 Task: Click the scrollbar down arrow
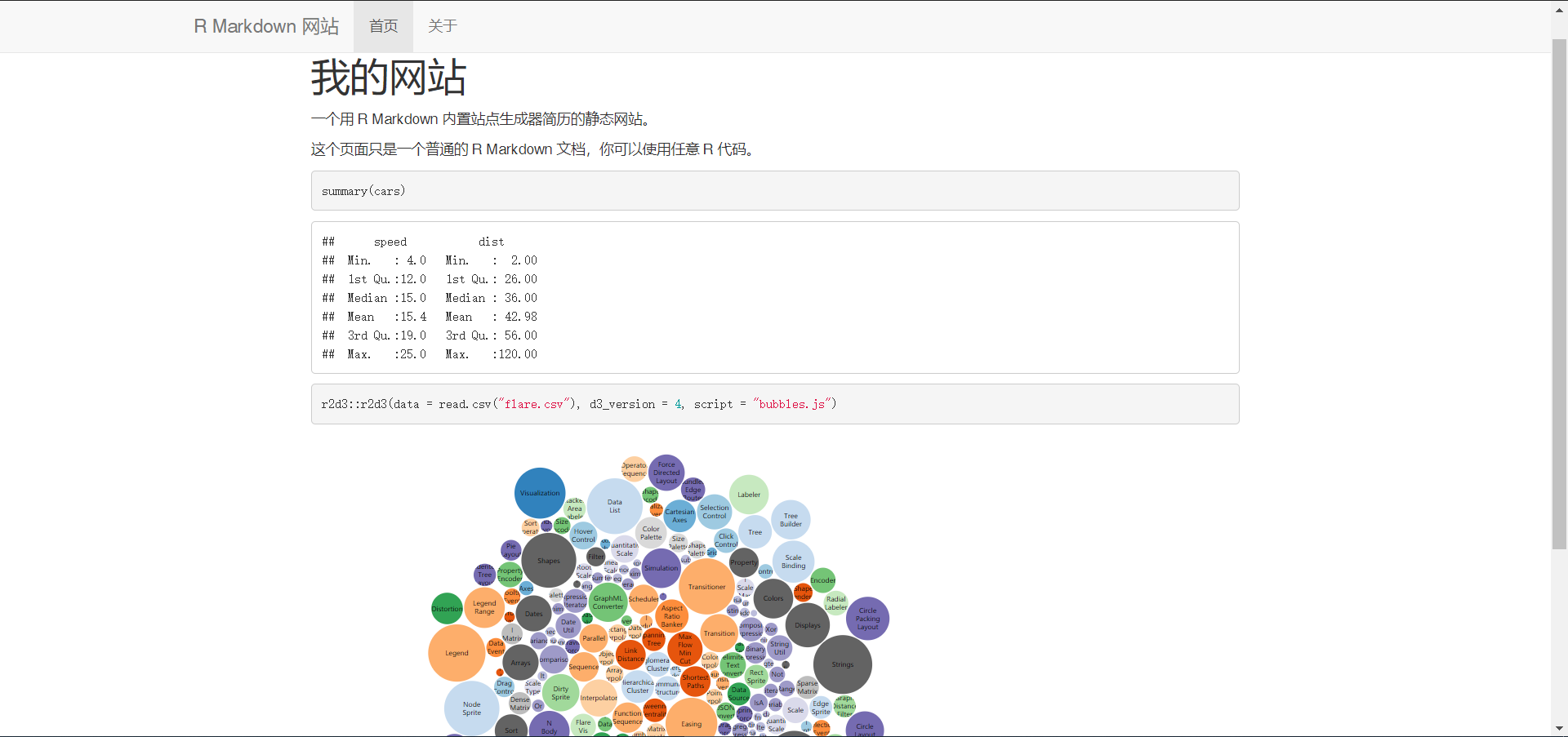point(1559,728)
